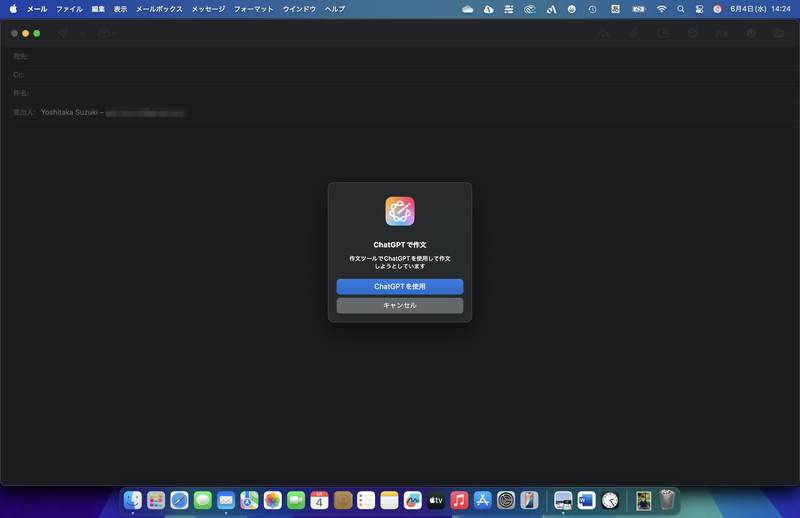
Task: Select the 差出人 sender Yoshitaka Suzuki entry
Action: coord(114,112)
